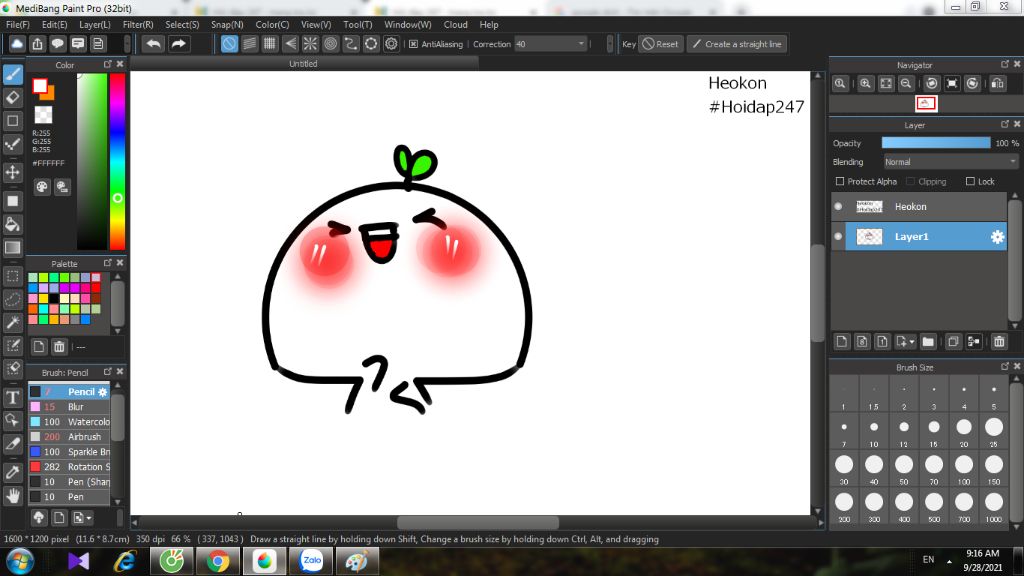
Task: Enable layer Lock checkbox
Action: pyautogui.click(x=970, y=181)
